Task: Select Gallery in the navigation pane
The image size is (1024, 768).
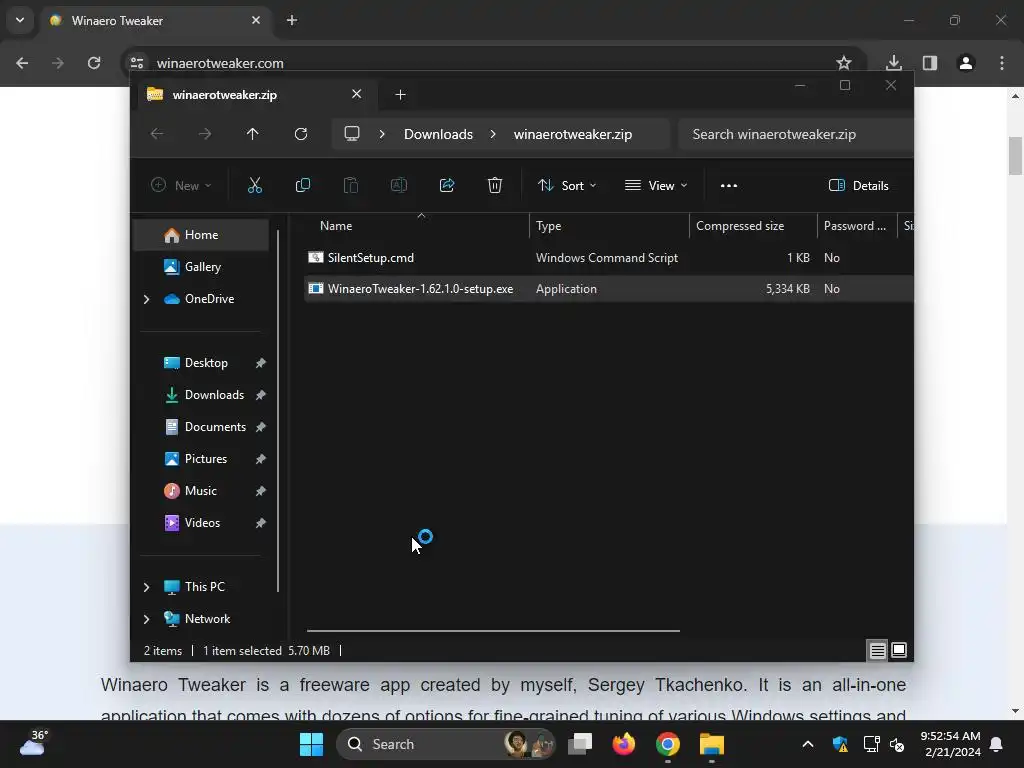Action: coord(201,267)
